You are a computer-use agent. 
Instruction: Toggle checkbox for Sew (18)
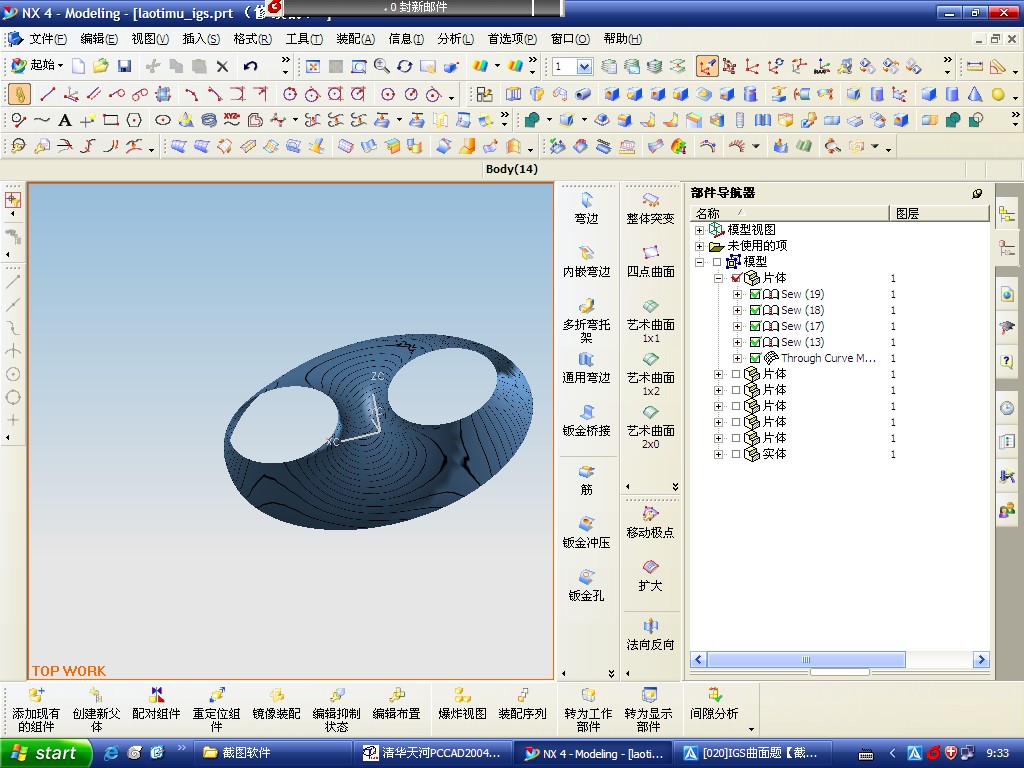pos(755,310)
